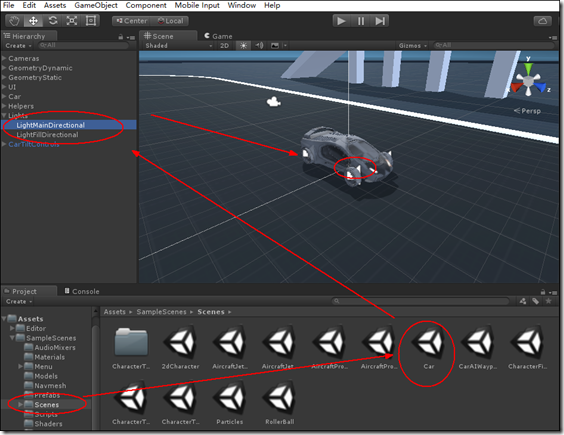Select the Particles scene asset
Image resolution: width=564 pixels, height=435 pixels.
[230, 403]
